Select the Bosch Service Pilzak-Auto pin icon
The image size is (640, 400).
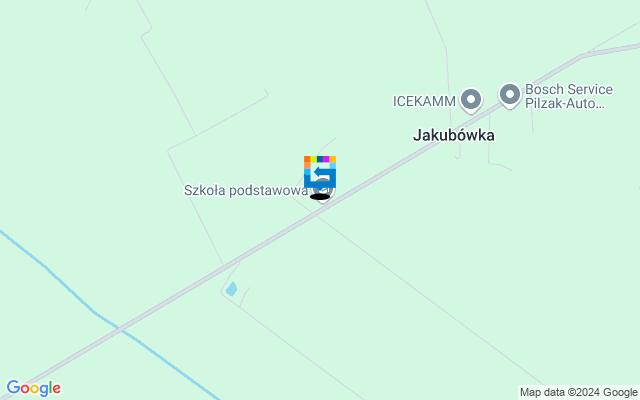tap(510, 95)
